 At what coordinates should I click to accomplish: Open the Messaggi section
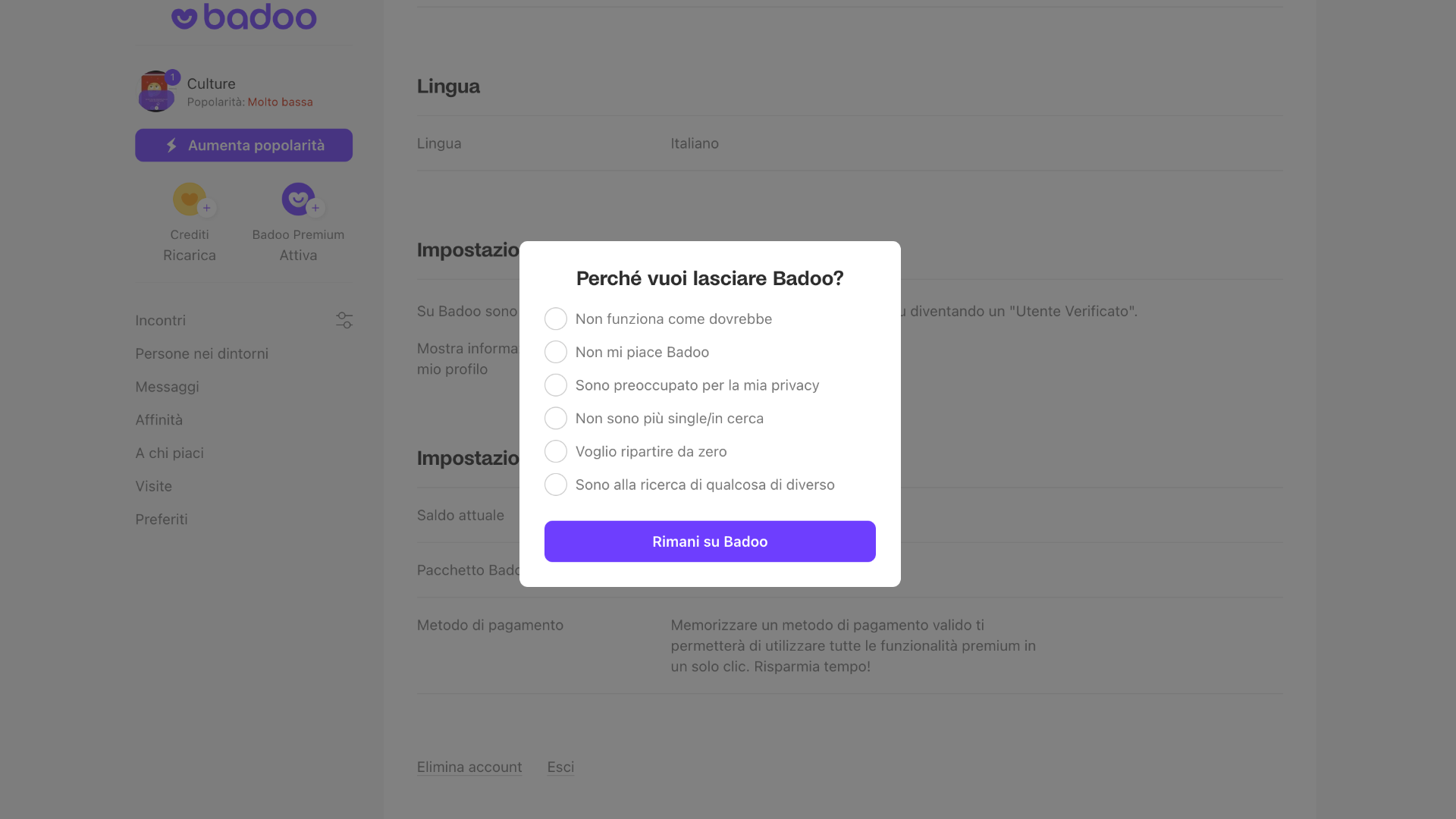click(x=167, y=387)
